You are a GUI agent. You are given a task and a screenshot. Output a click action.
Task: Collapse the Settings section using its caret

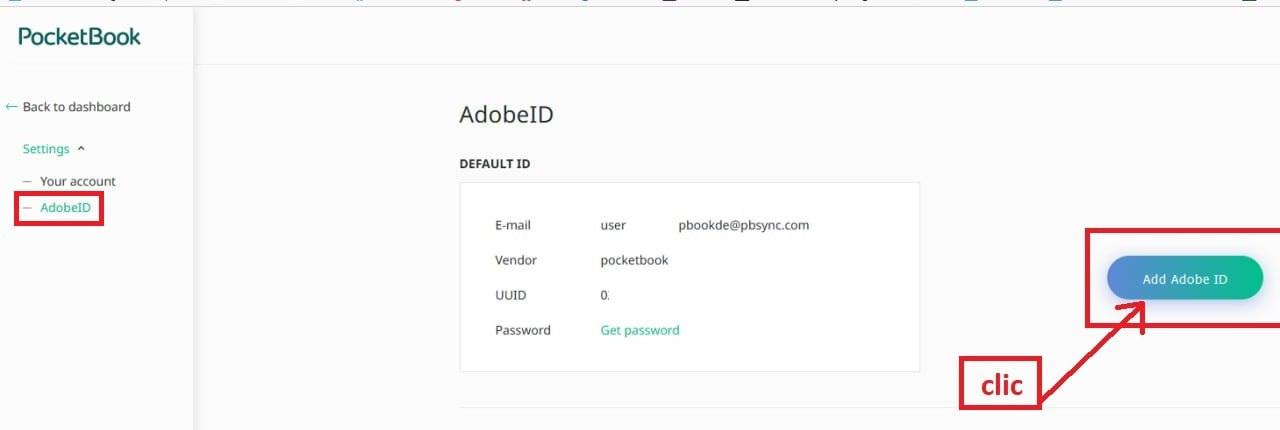(x=82, y=149)
